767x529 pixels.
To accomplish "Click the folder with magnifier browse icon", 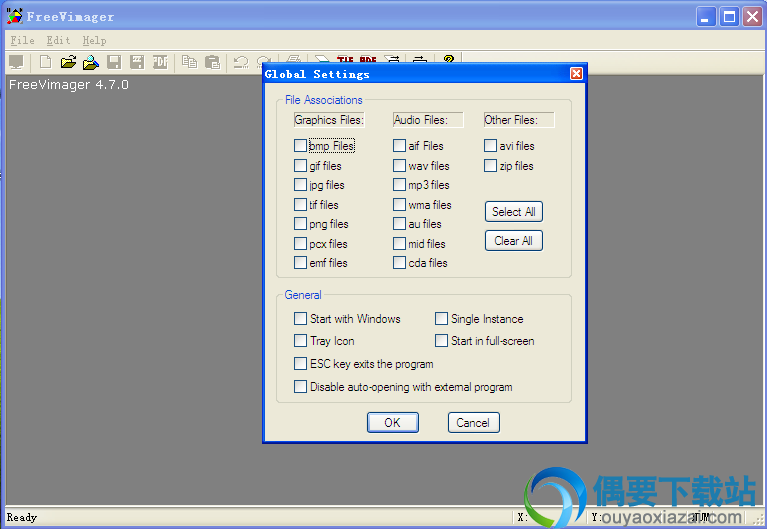I will 91,62.
